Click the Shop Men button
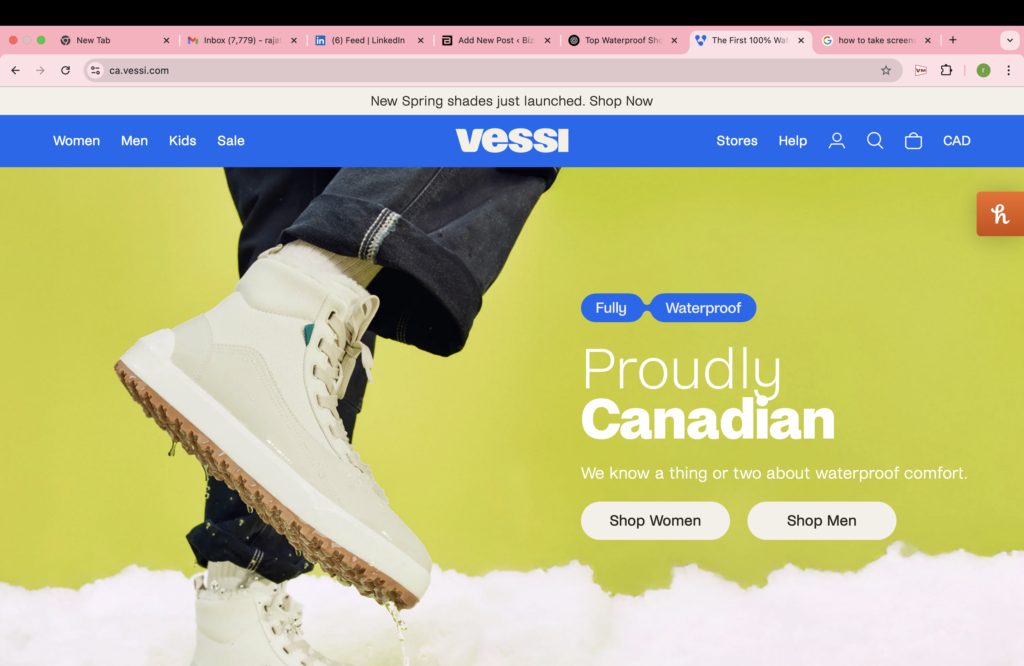The height and width of the screenshot is (666, 1024). click(x=822, y=520)
